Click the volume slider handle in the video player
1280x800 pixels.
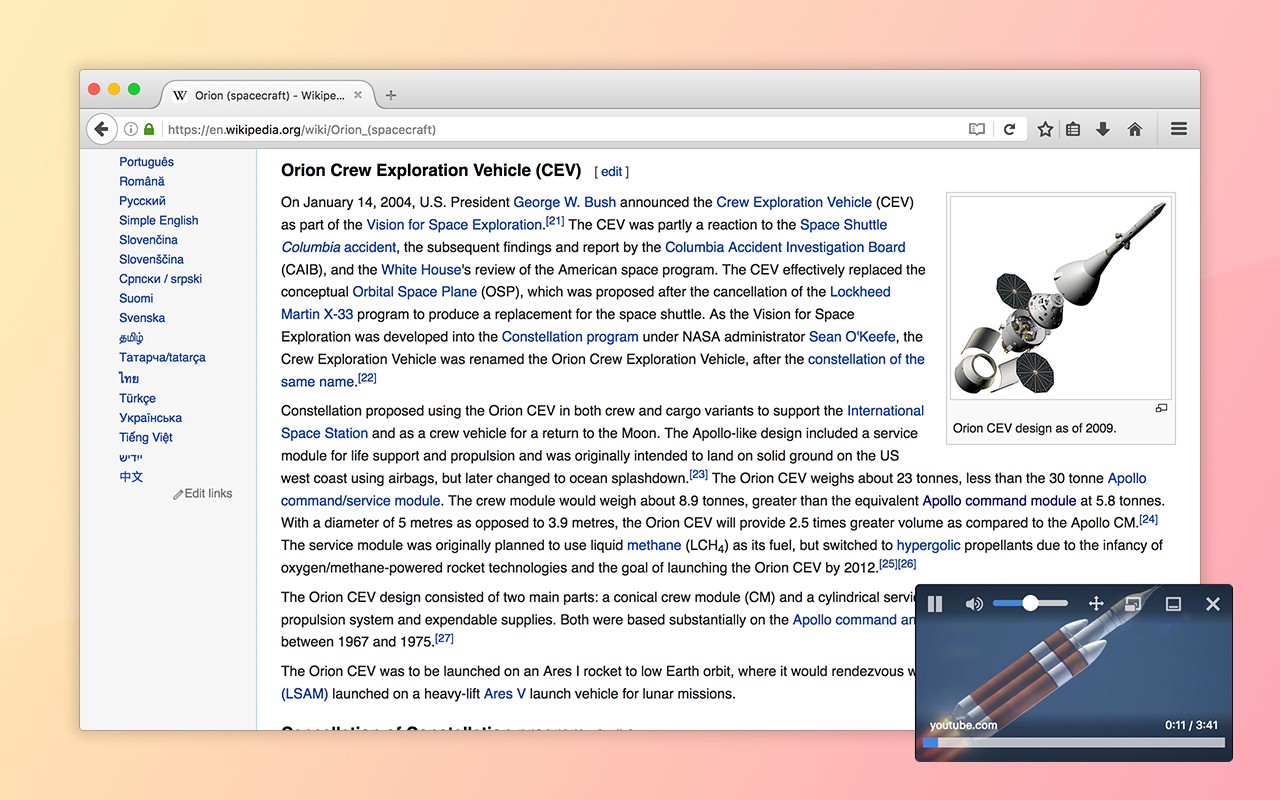click(x=1030, y=603)
